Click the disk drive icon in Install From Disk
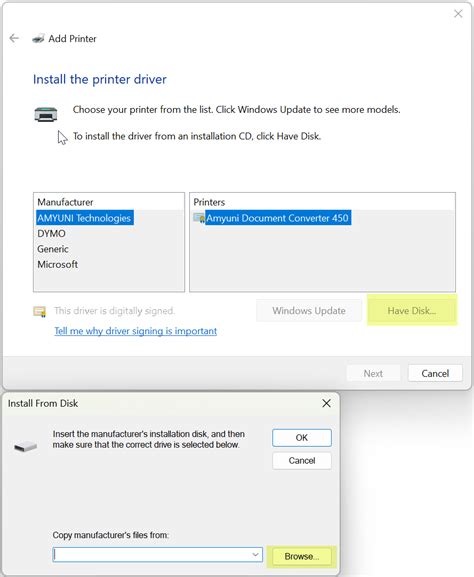Image resolution: width=474 pixels, height=577 pixels. (25, 446)
